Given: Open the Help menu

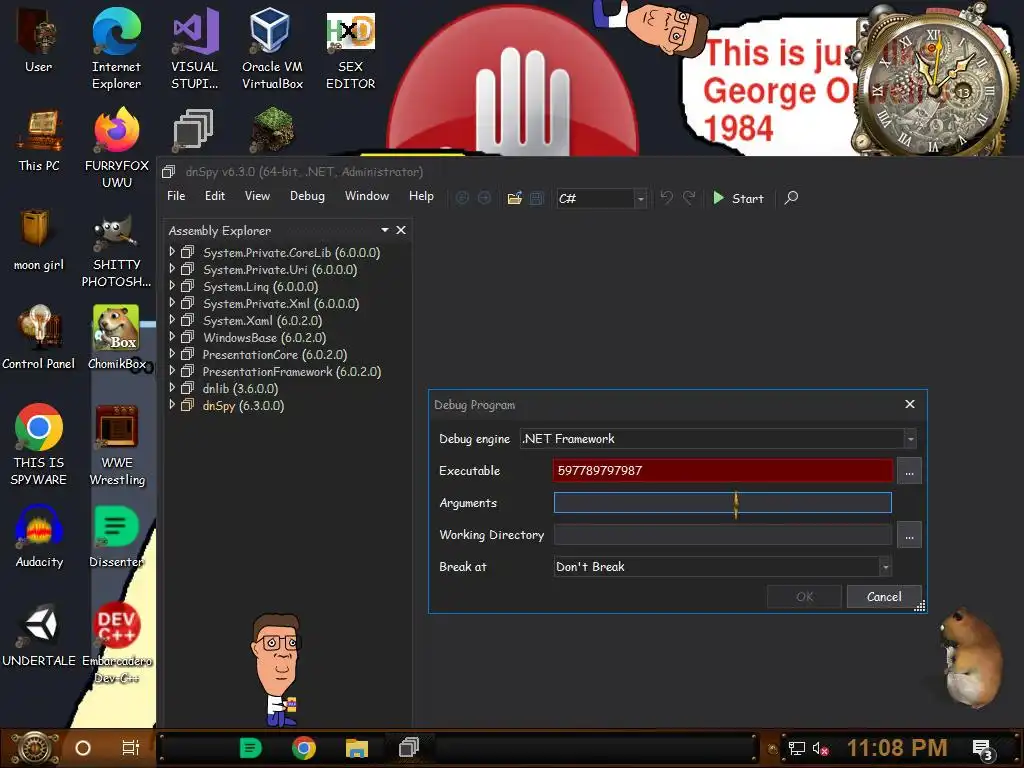Looking at the screenshot, I should [421, 196].
